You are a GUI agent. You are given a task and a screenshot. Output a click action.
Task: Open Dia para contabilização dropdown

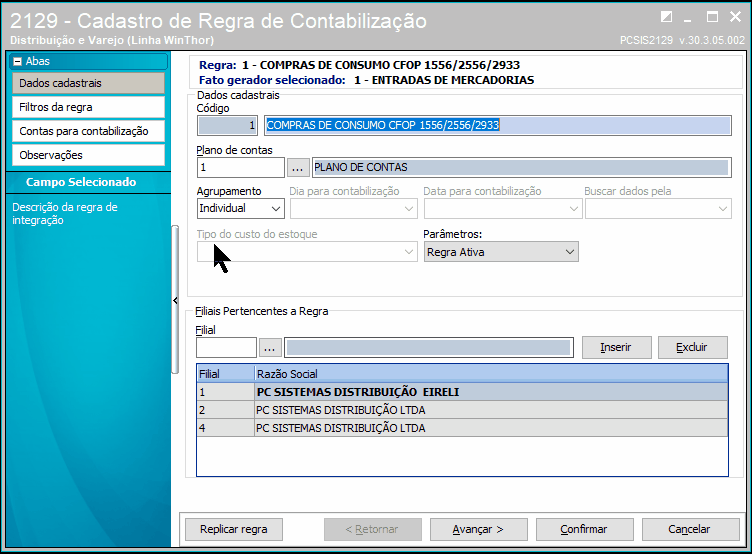pos(353,209)
